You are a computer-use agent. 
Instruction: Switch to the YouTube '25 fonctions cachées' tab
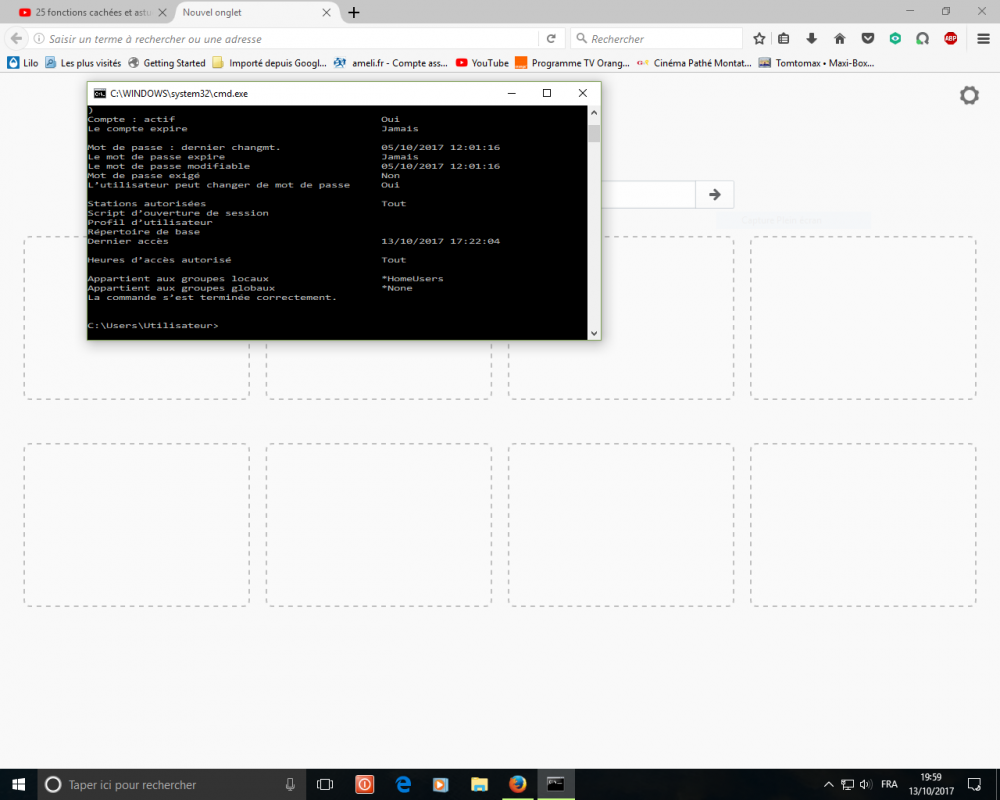click(x=88, y=12)
